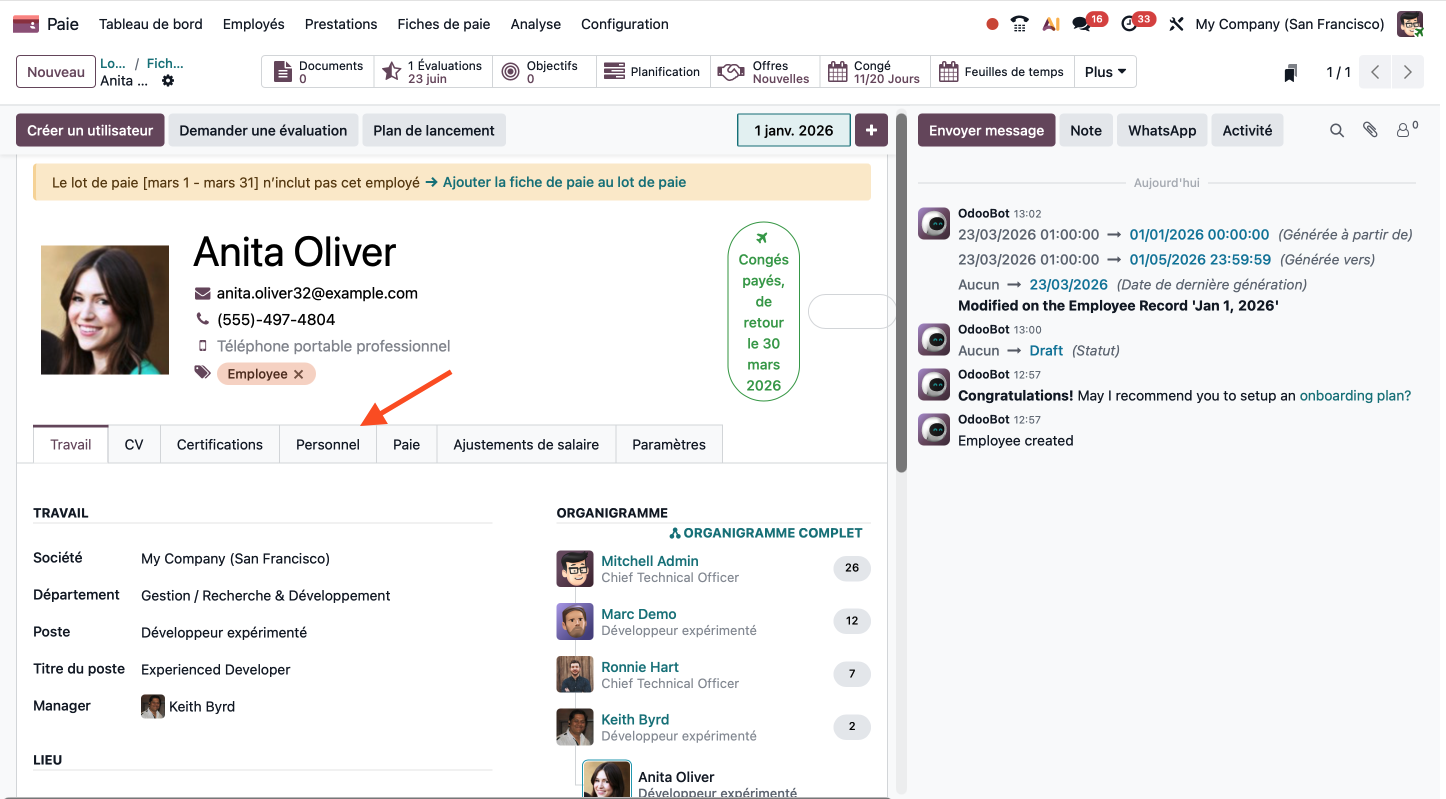Viewport: 1446px width, 799px height.
Task: Click Anita Oliver's profile photo
Action: tap(105, 310)
